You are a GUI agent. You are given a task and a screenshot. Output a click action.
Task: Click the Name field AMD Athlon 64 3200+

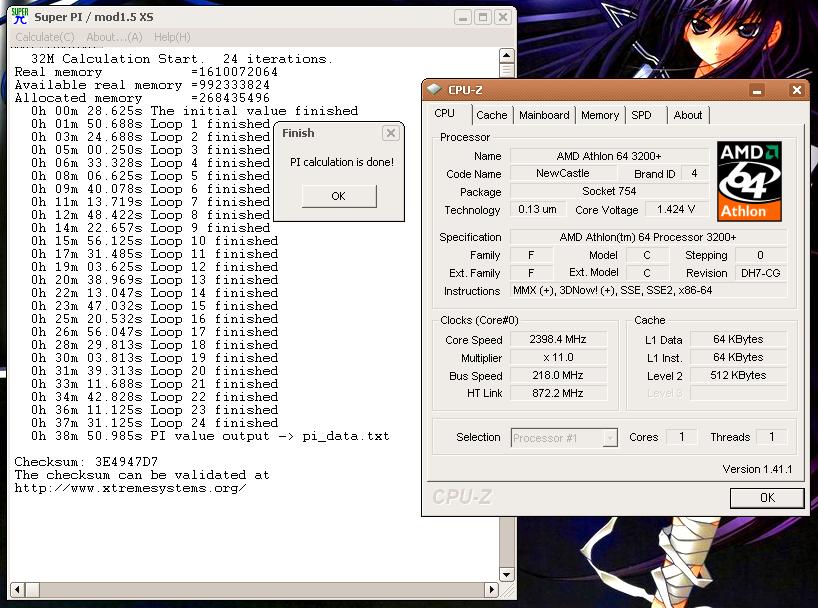(609, 156)
